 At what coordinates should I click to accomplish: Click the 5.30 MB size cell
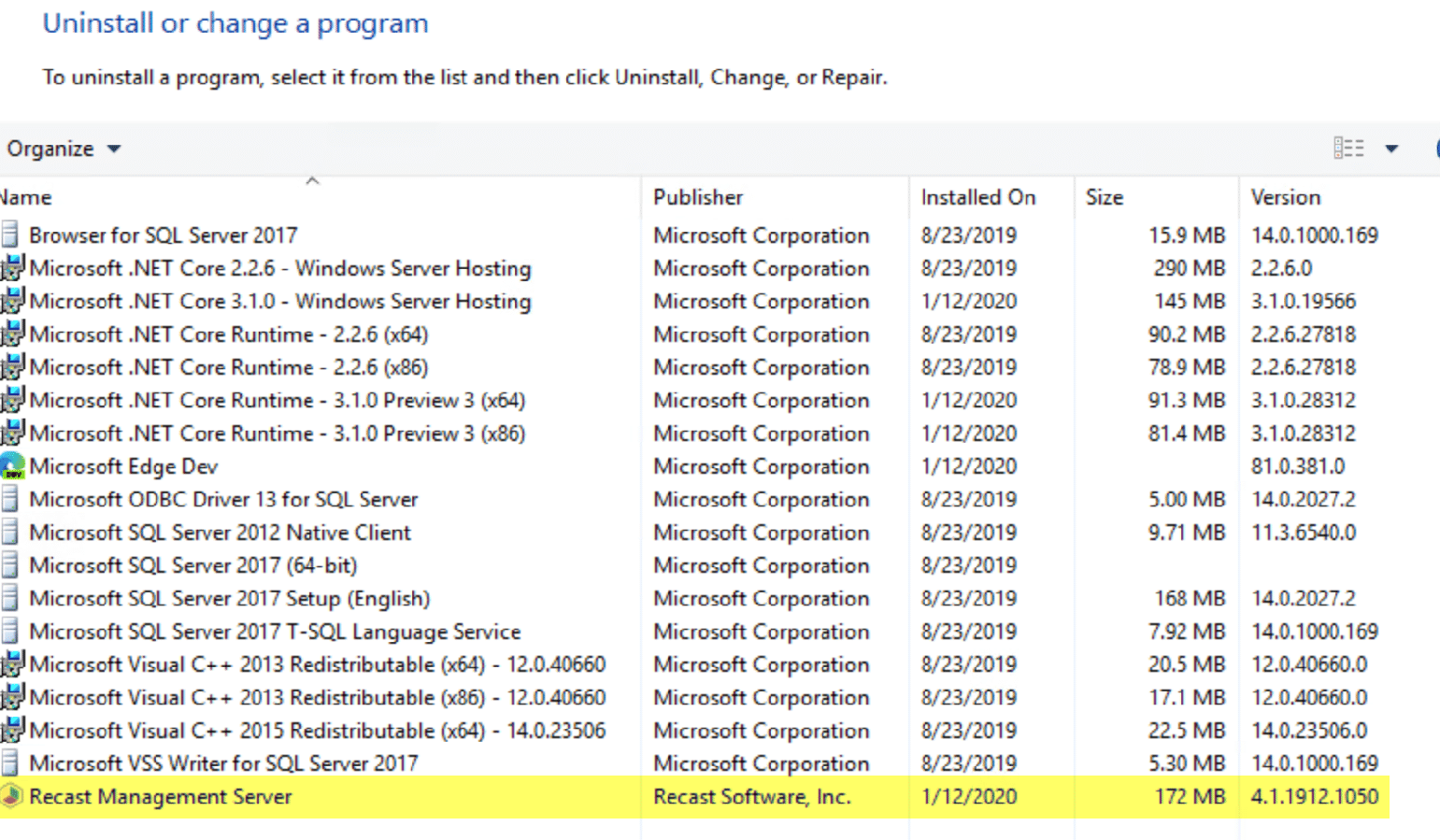point(1187,763)
